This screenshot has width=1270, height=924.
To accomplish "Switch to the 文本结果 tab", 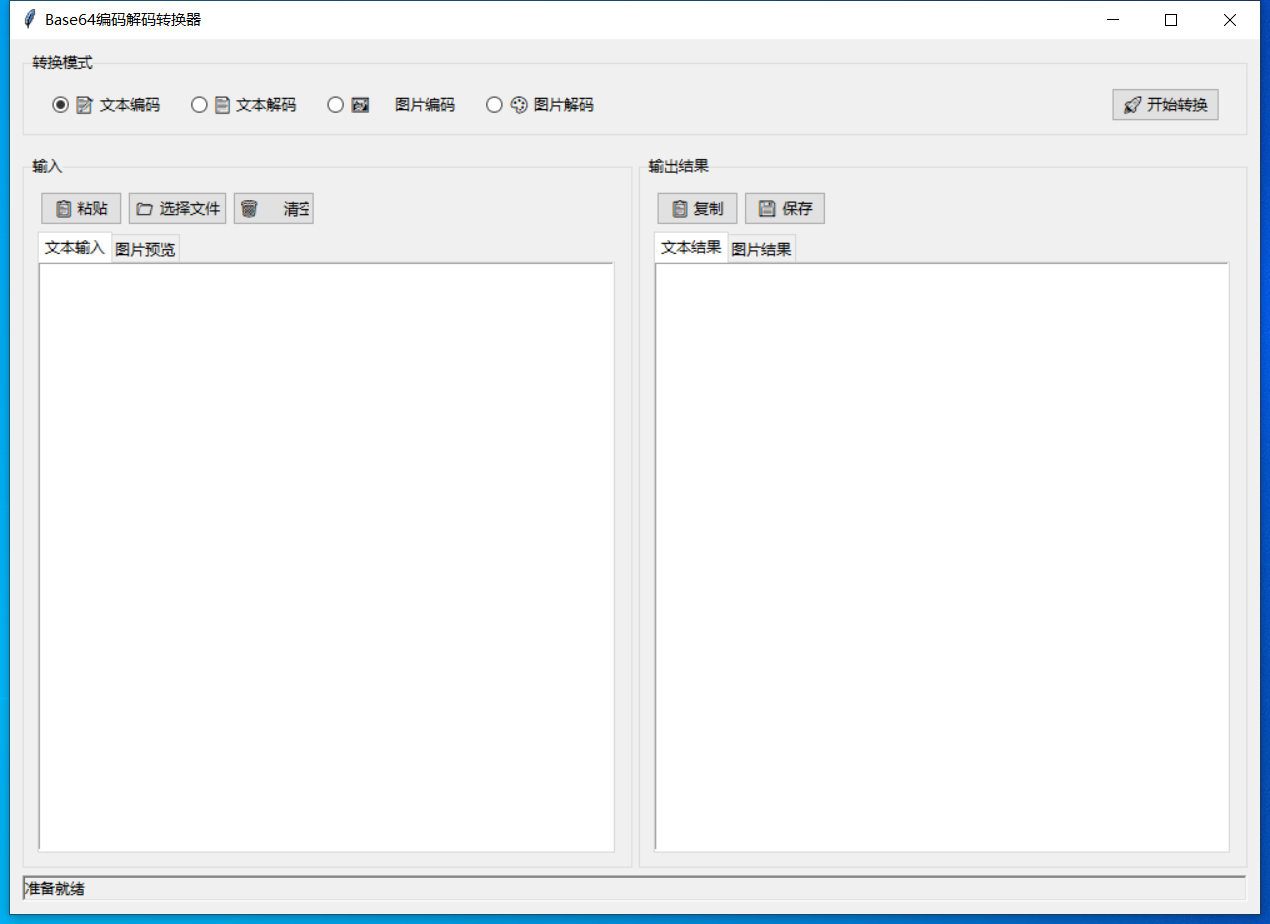I will pos(691,248).
